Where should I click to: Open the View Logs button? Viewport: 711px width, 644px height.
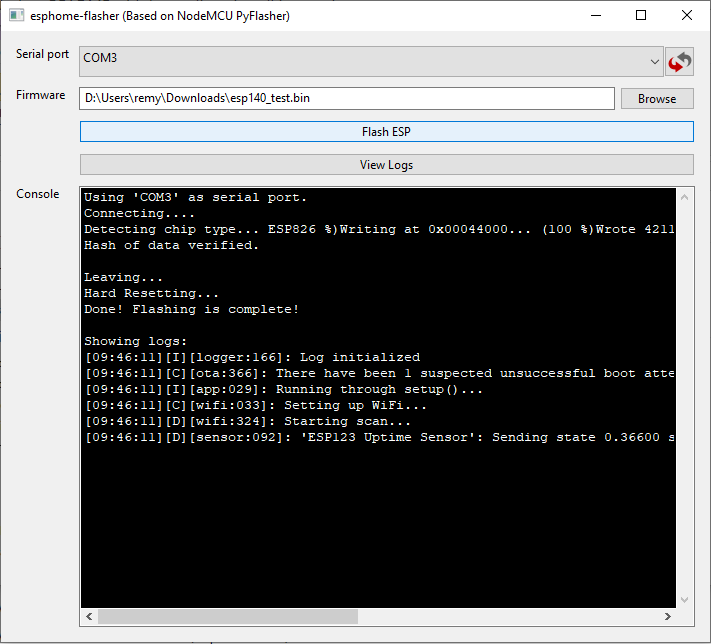tap(387, 165)
